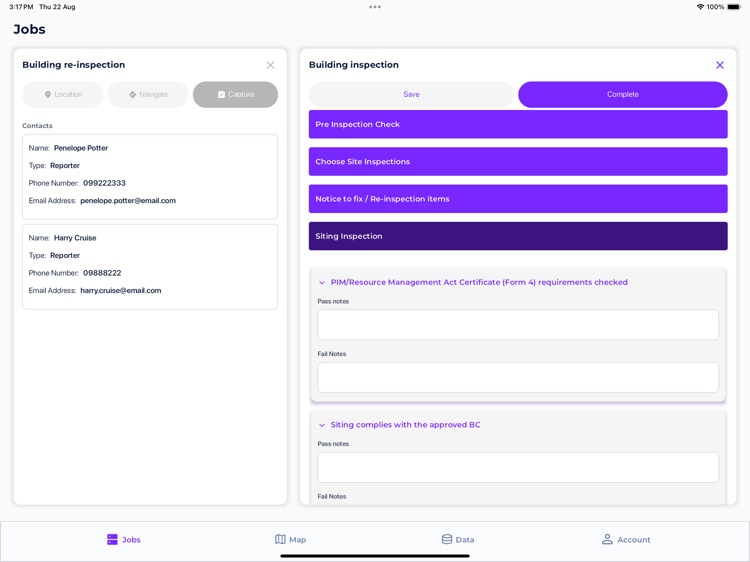The height and width of the screenshot is (562, 750).
Task: Click the Wi-Fi status icon
Action: (700, 7)
